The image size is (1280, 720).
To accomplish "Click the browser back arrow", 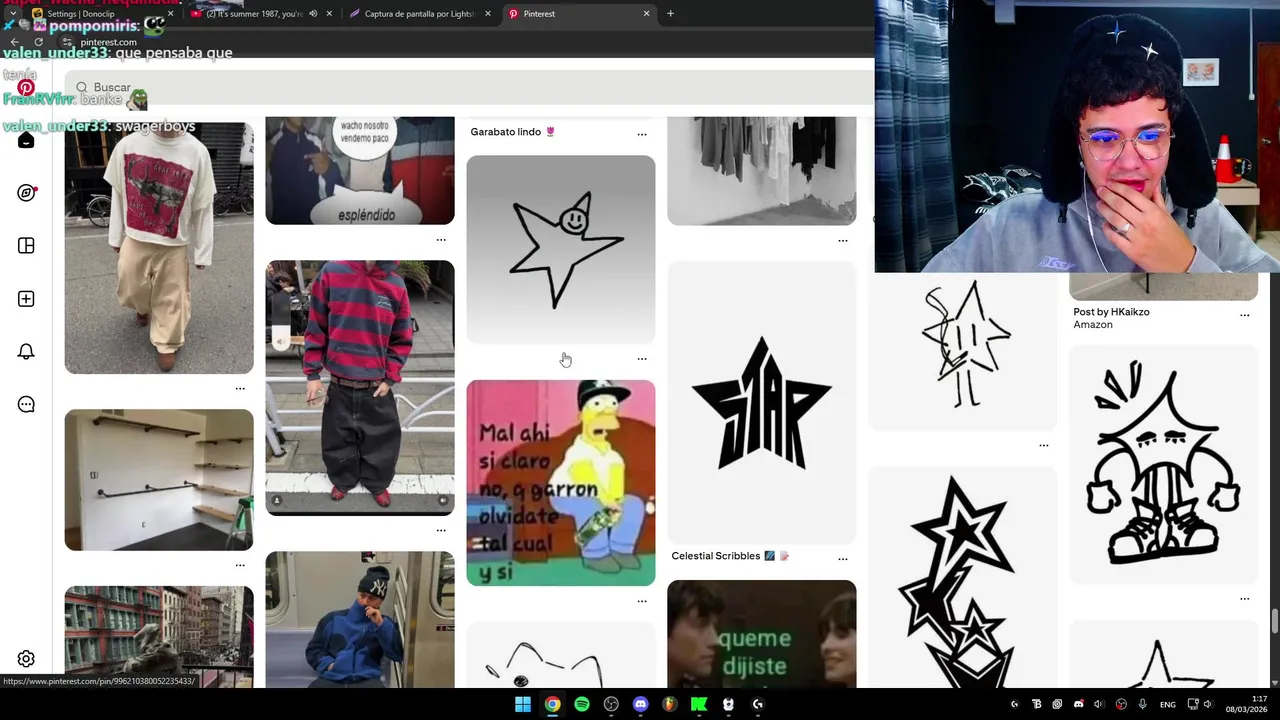I will click(14, 42).
